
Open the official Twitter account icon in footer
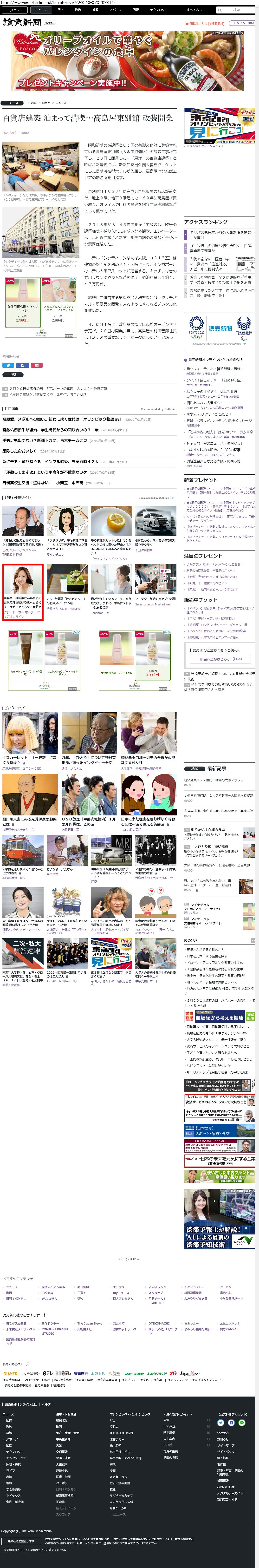(221, 1423)
